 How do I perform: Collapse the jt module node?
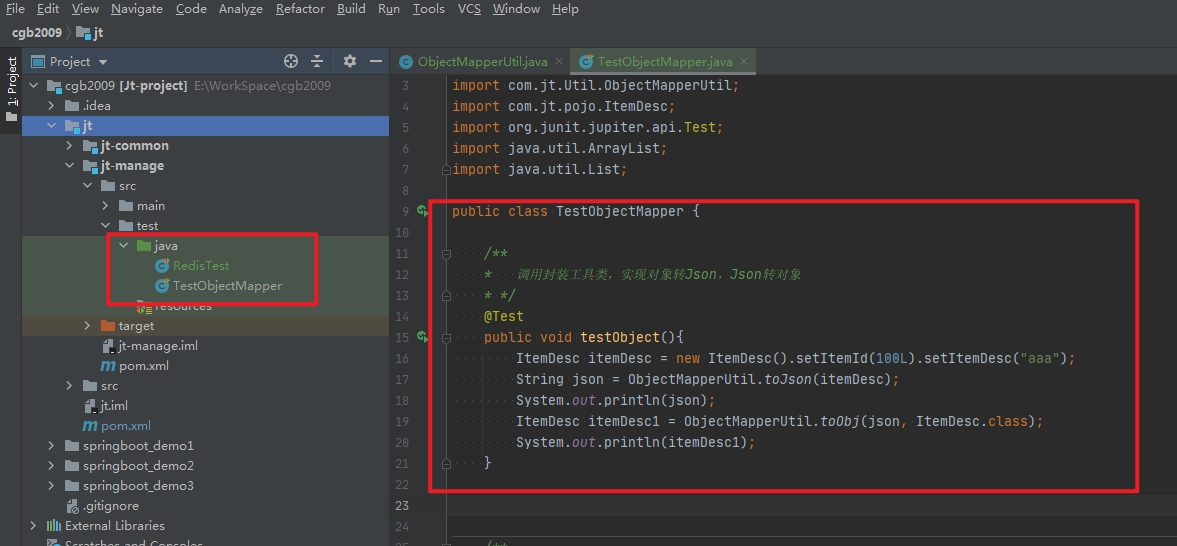click(x=51, y=125)
